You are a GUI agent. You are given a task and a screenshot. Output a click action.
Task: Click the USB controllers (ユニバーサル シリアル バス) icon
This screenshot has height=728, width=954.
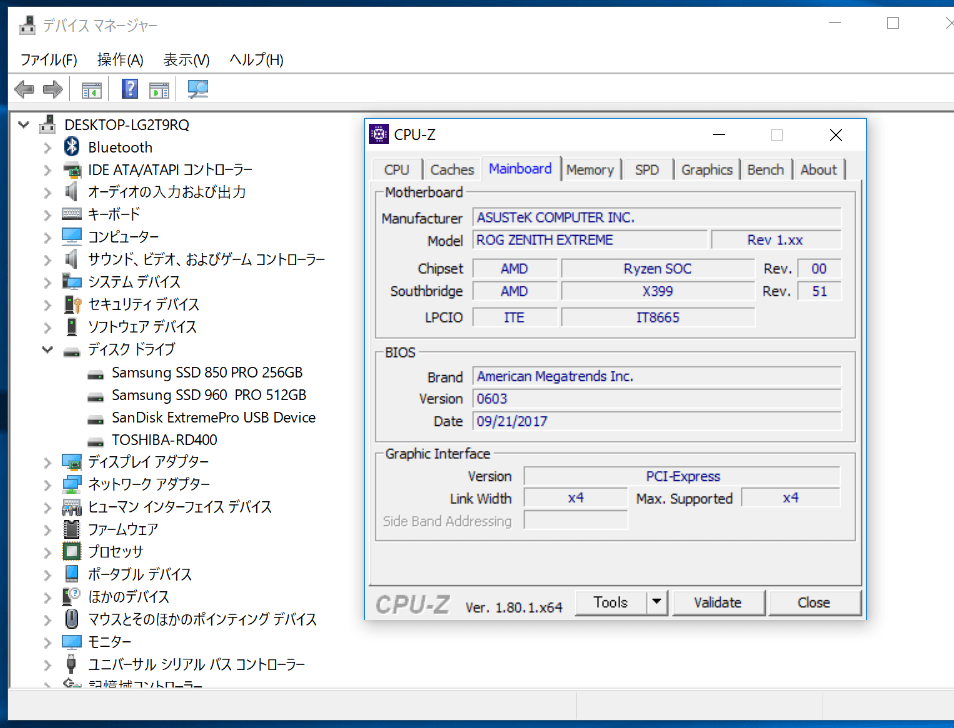[x=71, y=664]
